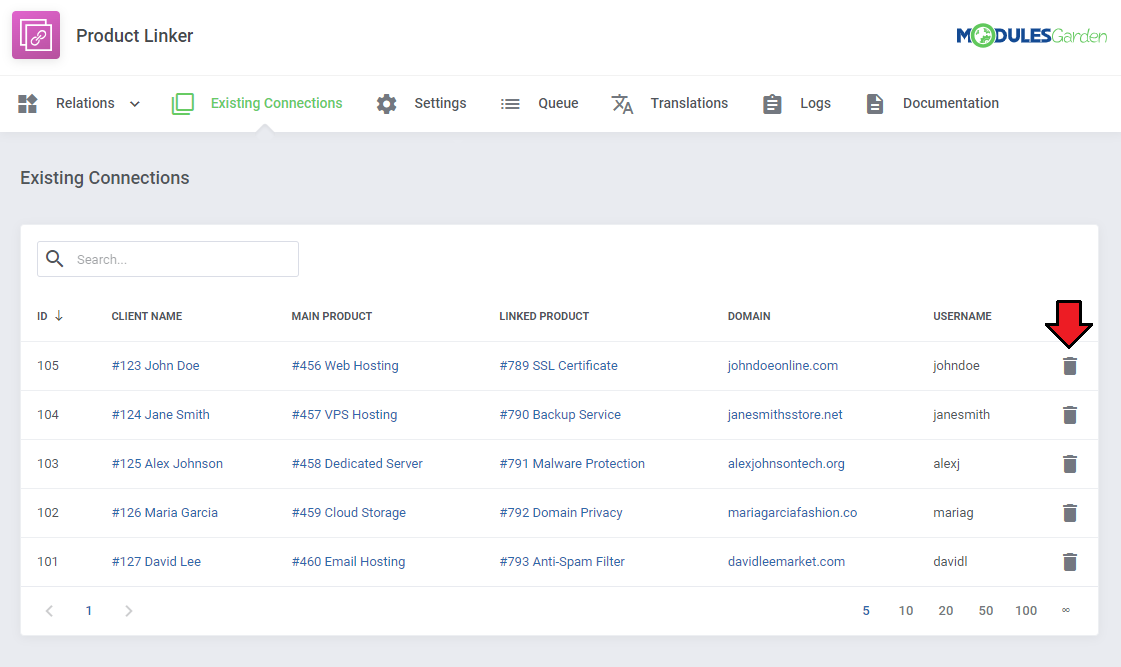Sort by LINKED PRODUCT column header

tap(544, 316)
